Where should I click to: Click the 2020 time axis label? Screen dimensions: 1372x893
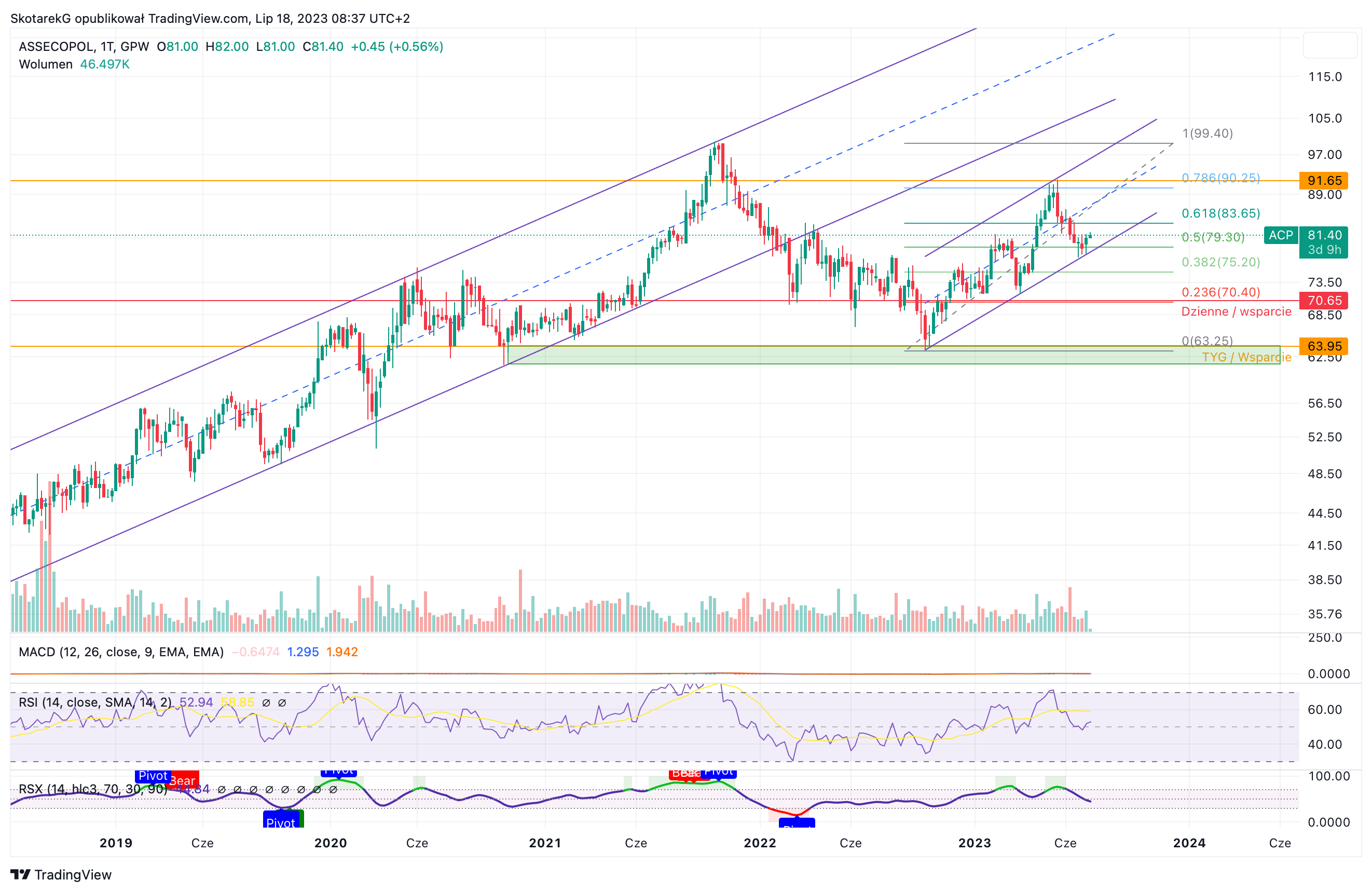pos(331,843)
